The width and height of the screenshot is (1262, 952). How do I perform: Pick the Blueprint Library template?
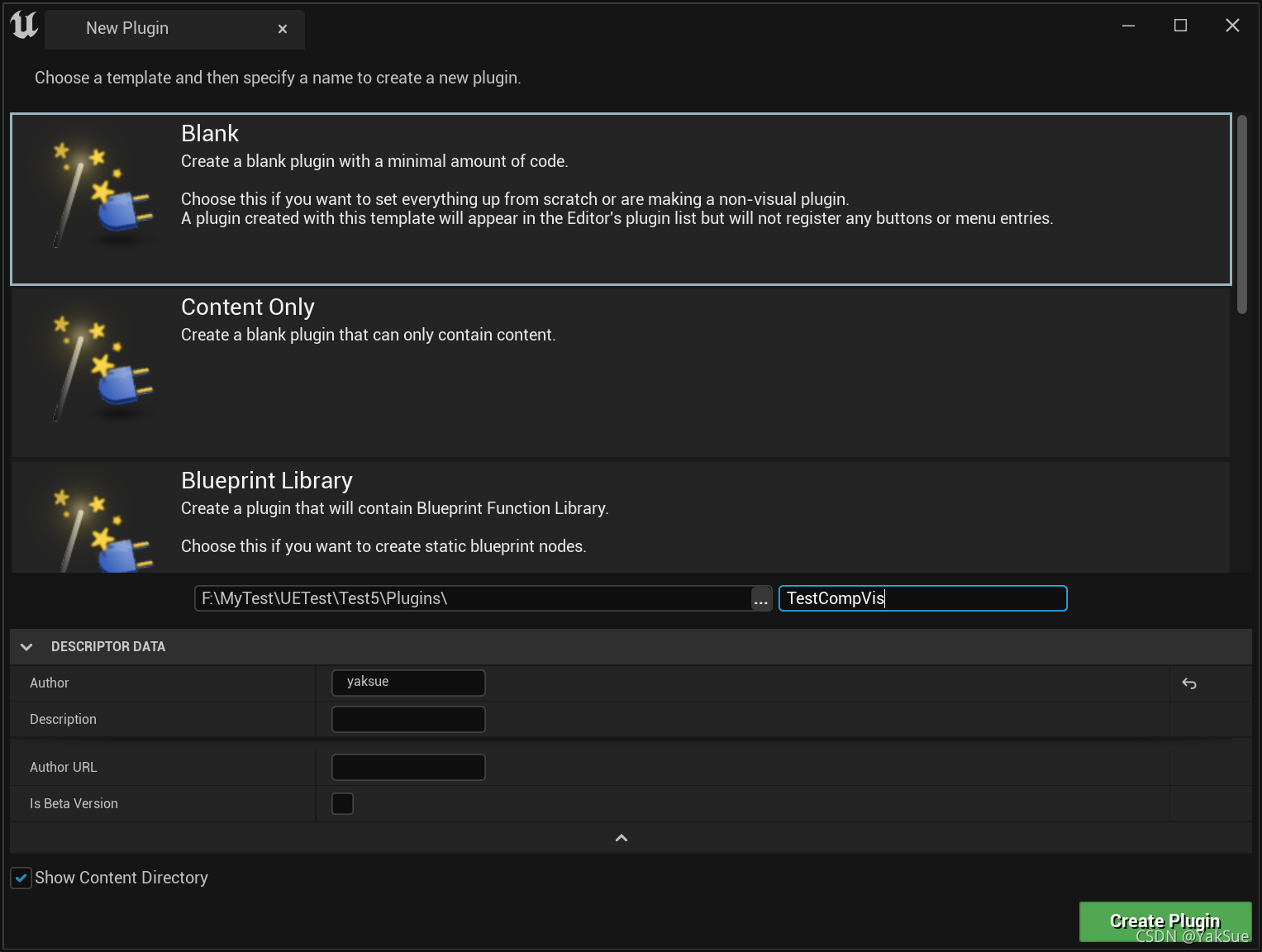click(x=621, y=516)
